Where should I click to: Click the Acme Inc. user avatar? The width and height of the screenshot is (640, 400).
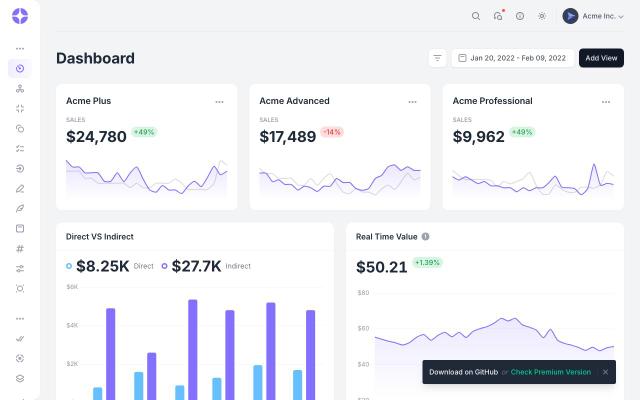click(570, 16)
